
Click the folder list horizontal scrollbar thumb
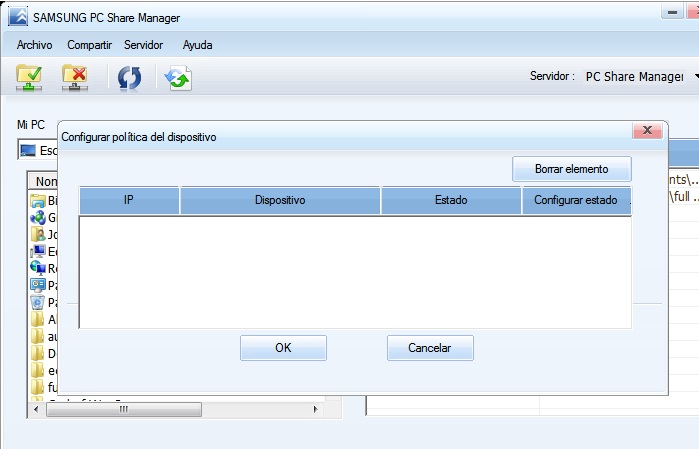pyautogui.click(x=124, y=409)
